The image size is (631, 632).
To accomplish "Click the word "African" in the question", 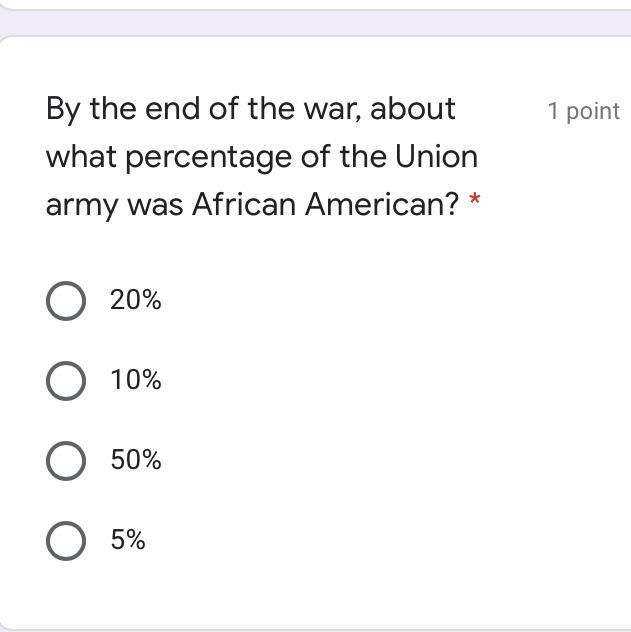I will click(x=244, y=205).
